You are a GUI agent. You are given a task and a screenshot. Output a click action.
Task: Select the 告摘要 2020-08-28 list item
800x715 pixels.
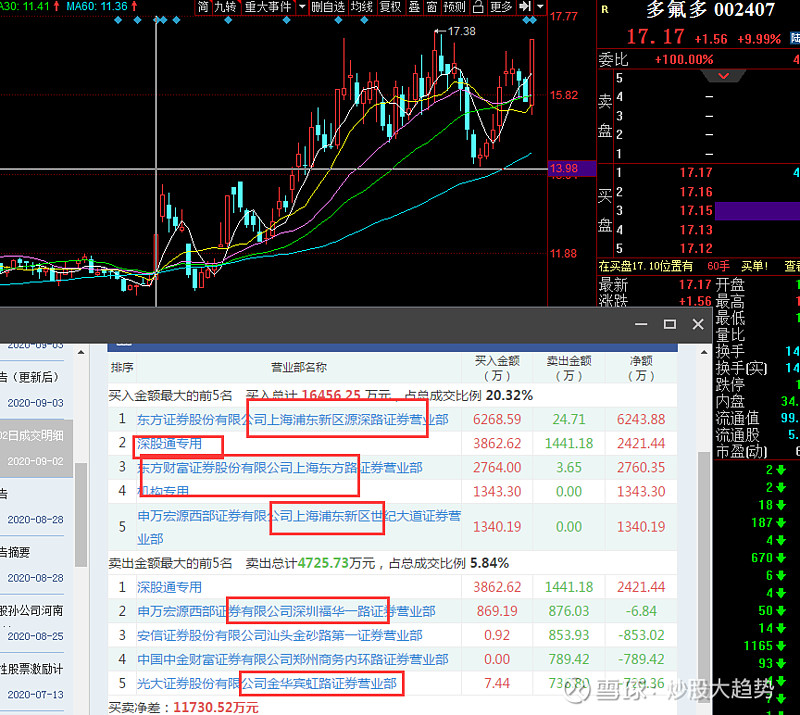click(x=34, y=565)
